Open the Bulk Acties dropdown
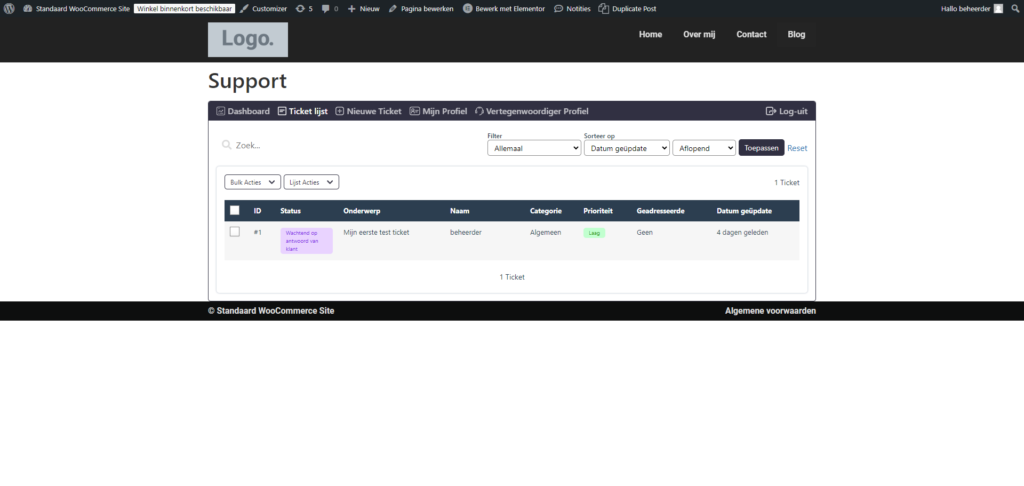This screenshot has height=486, width=1024. pyautogui.click(x=253, y=182)
